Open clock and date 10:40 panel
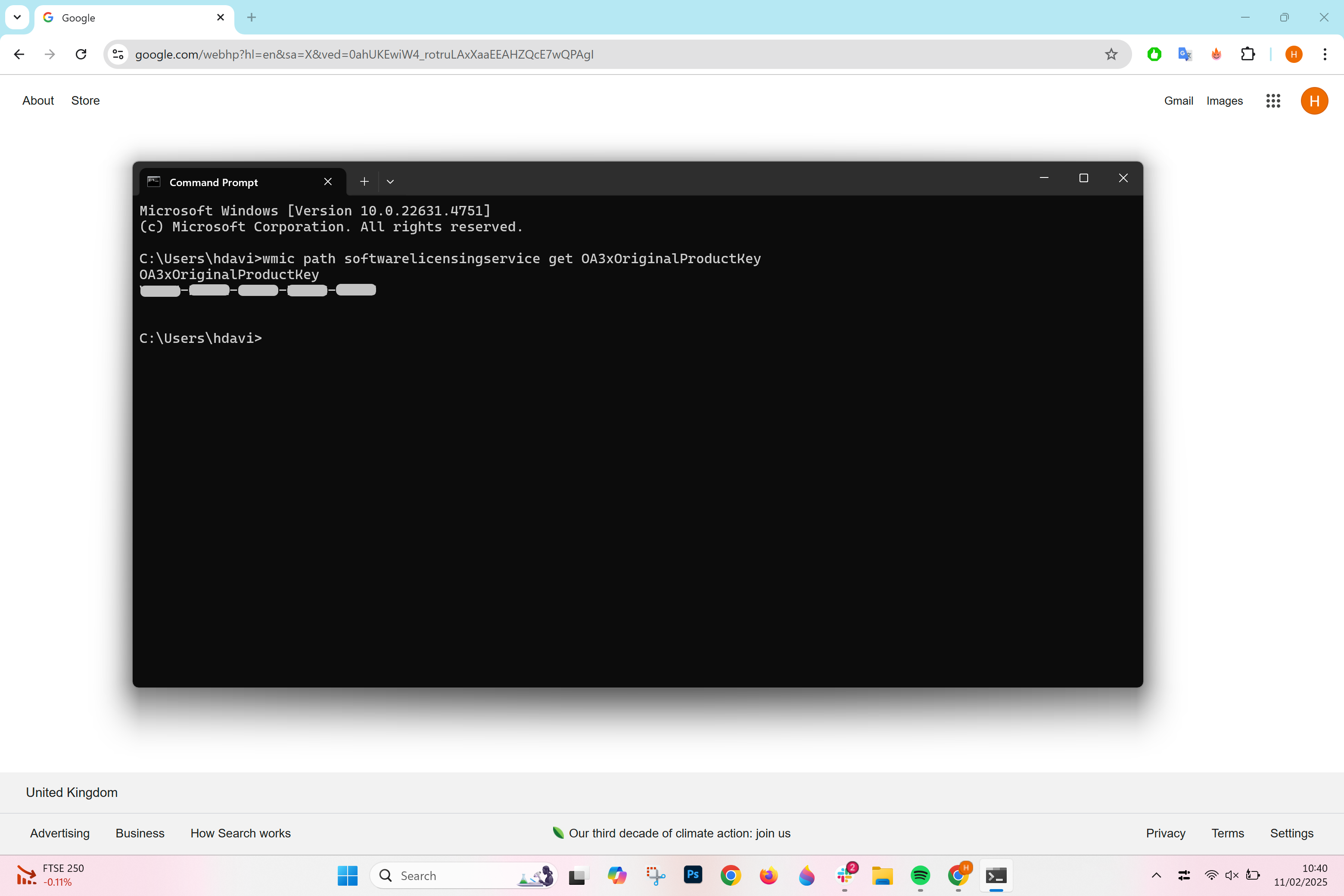This screenshot has height=896, width=1344. tap(1300, 875)
